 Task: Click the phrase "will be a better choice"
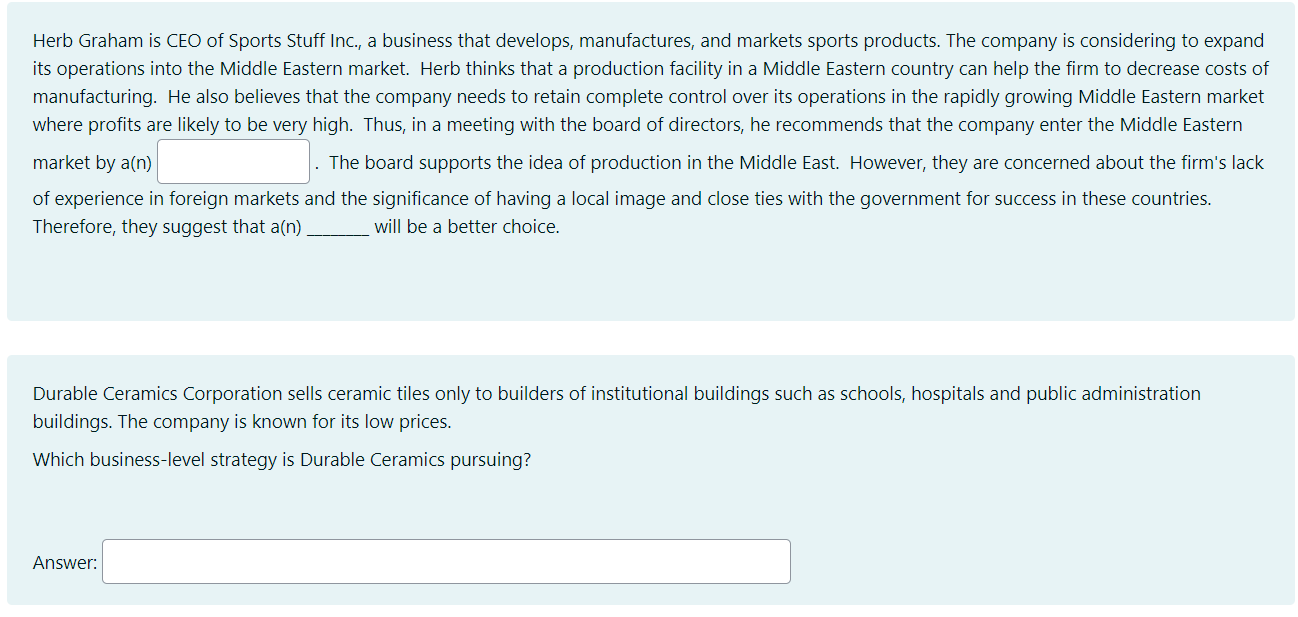[x=465, y=226]
